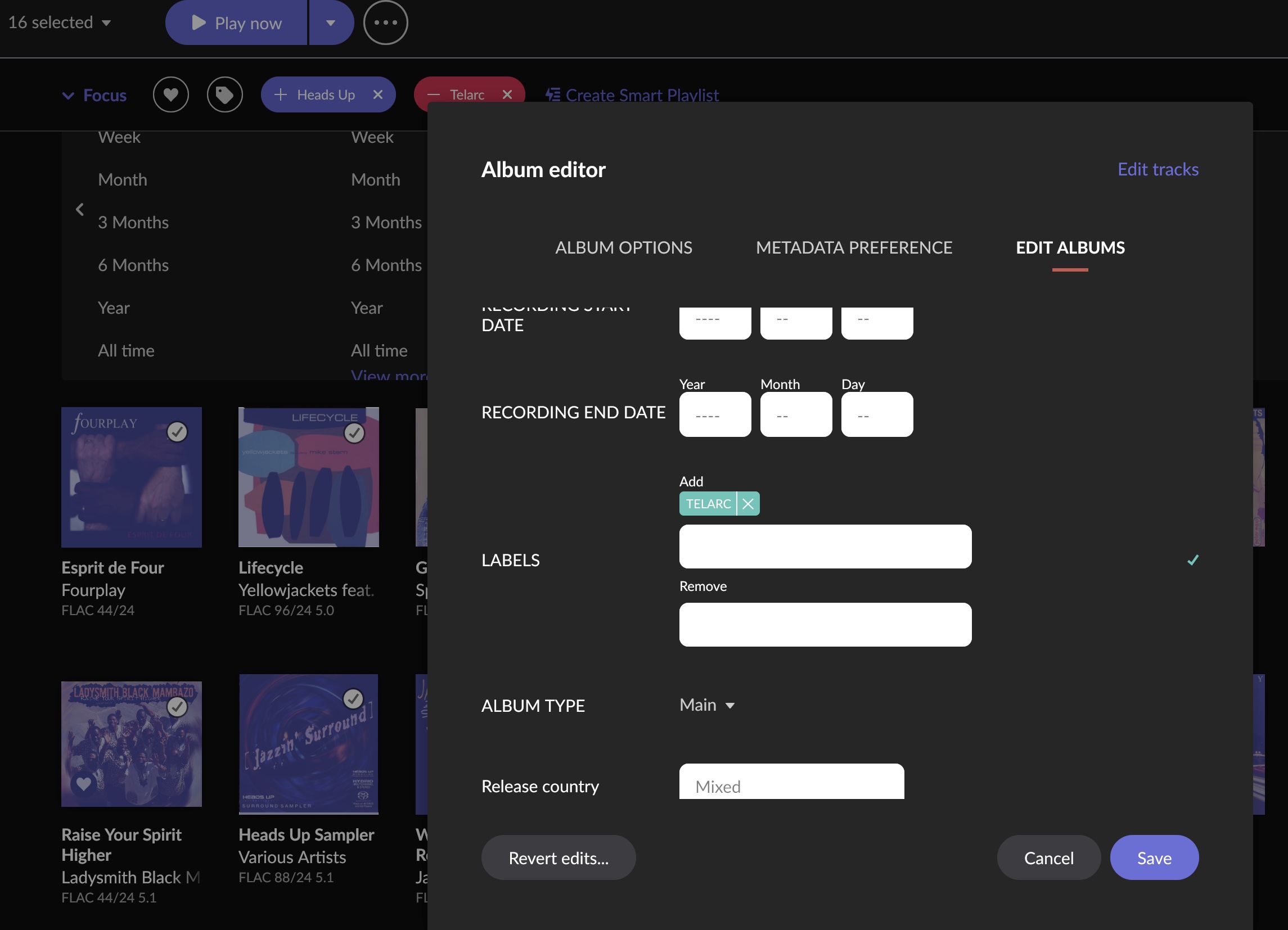Screen dimensions: 1288x930
Task: Collapse the Focus section chevron
Action: 68,96
